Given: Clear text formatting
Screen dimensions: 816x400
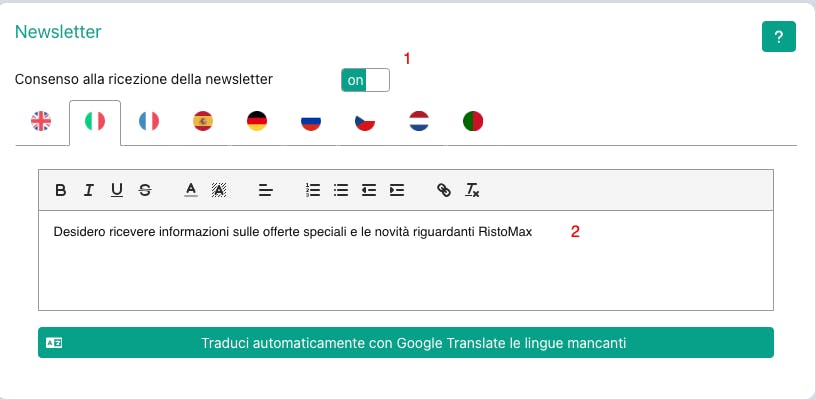Looking at the screenshot, I should [472, 190].
